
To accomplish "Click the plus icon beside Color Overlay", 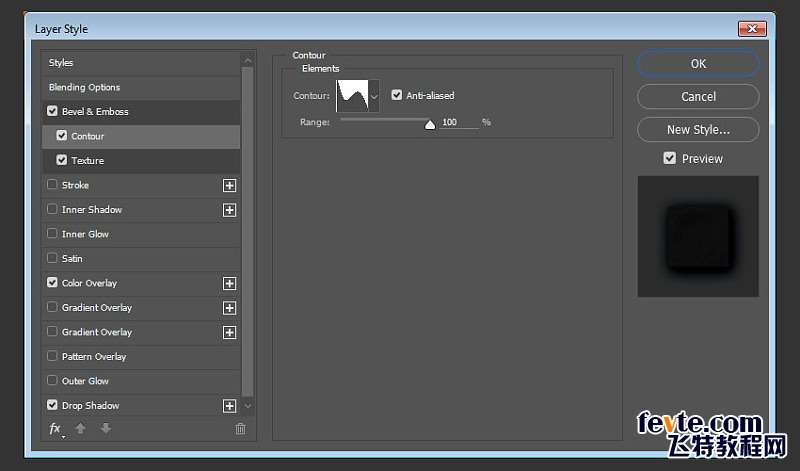I will [230, 283].
